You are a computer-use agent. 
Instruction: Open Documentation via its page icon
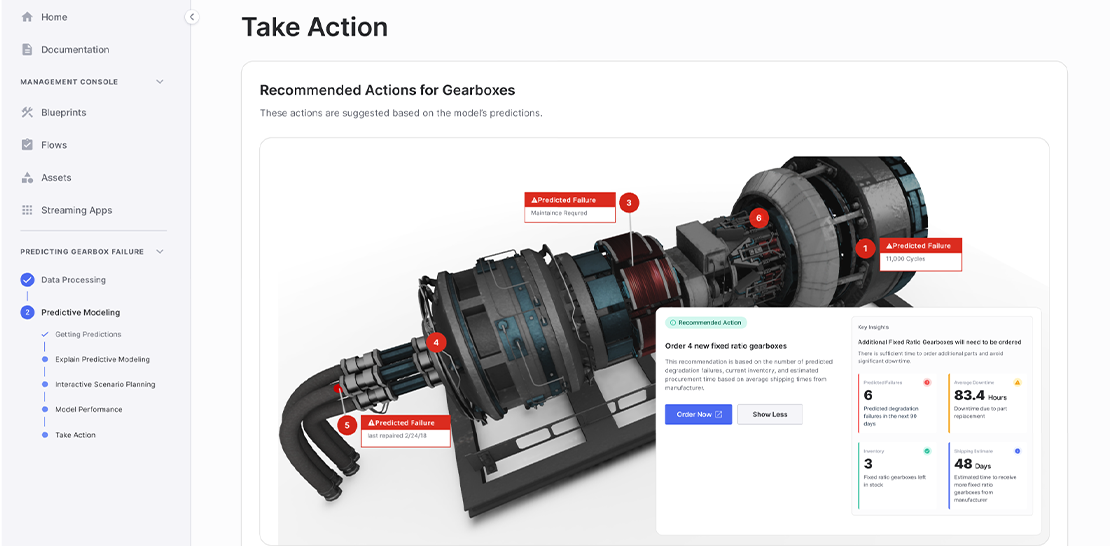click(x=27, y=50)
